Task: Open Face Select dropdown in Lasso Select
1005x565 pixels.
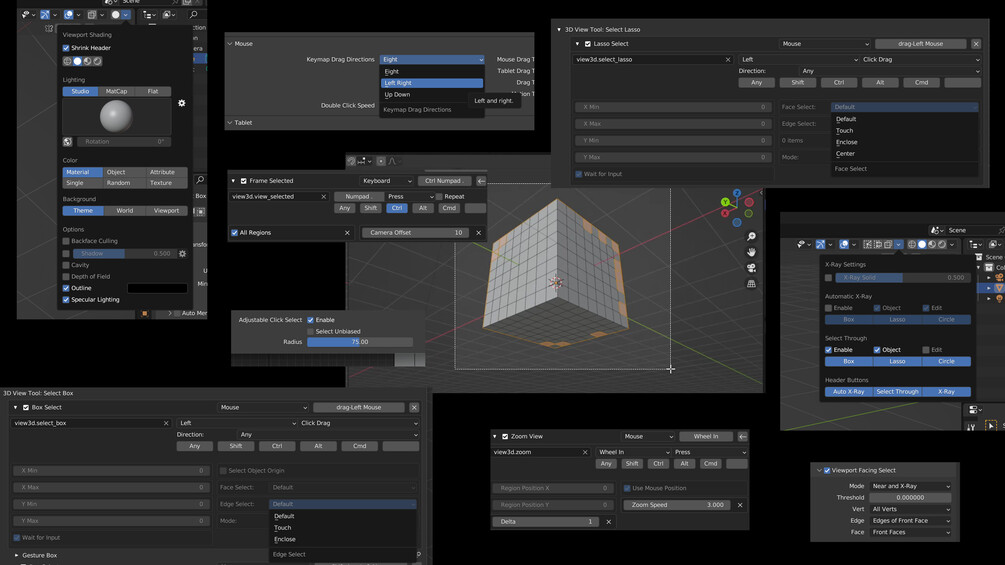Action: (904, 107)
